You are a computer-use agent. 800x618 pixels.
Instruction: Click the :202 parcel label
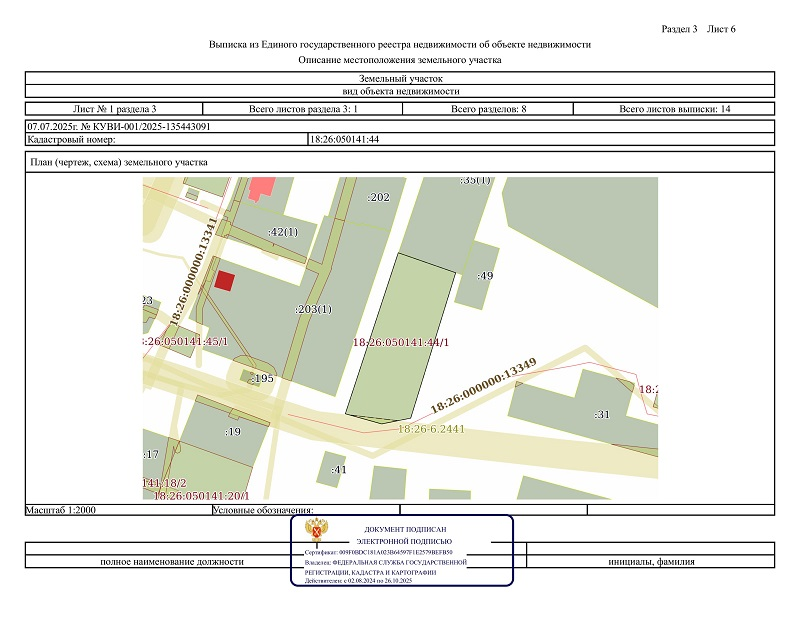click(378, 198)
